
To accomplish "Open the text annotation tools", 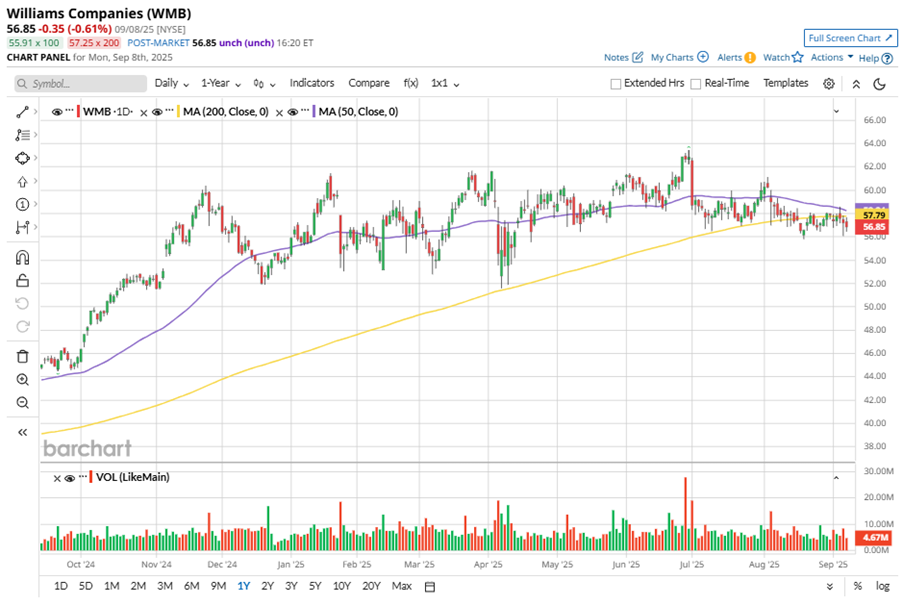I will tap(22, 135).
